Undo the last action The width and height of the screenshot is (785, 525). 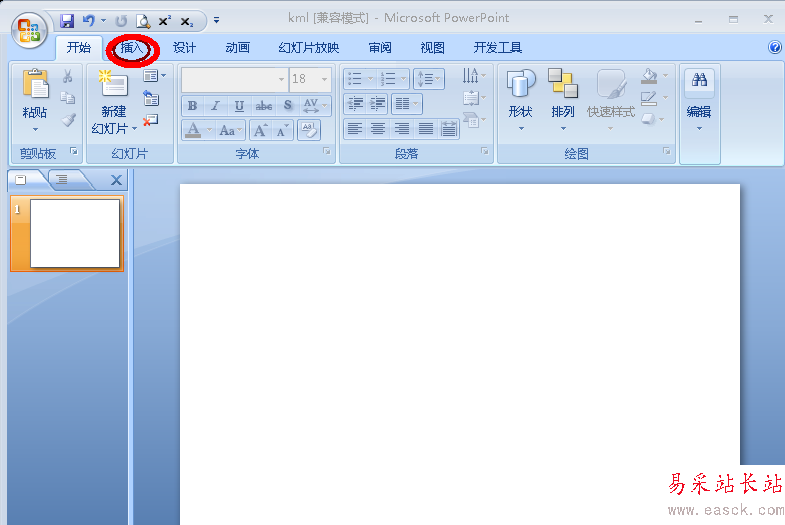point(89,21)
